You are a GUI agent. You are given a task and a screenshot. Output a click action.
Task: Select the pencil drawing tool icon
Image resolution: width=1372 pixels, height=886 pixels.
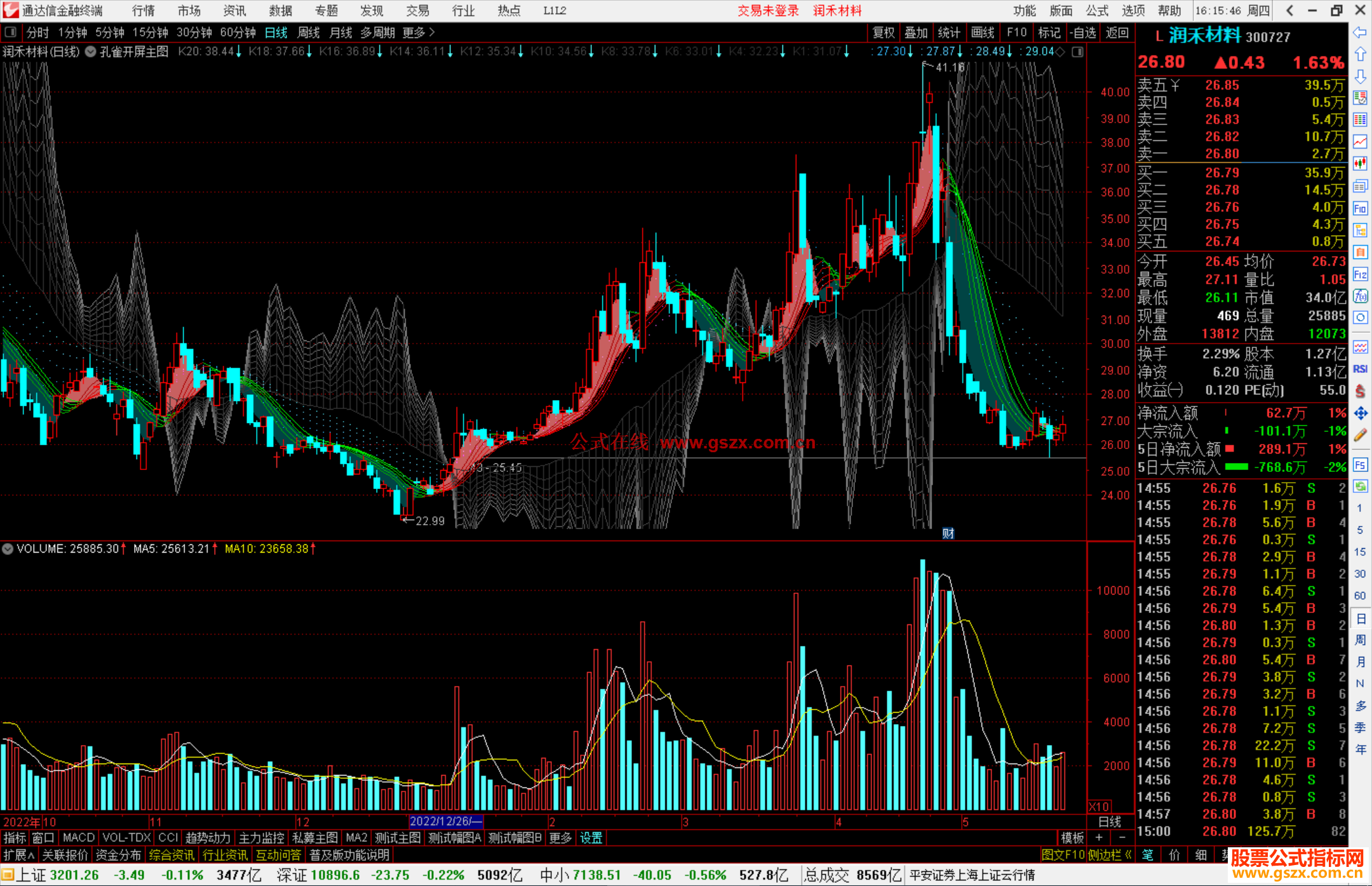pyautogui.click(x=1360, y=435)
